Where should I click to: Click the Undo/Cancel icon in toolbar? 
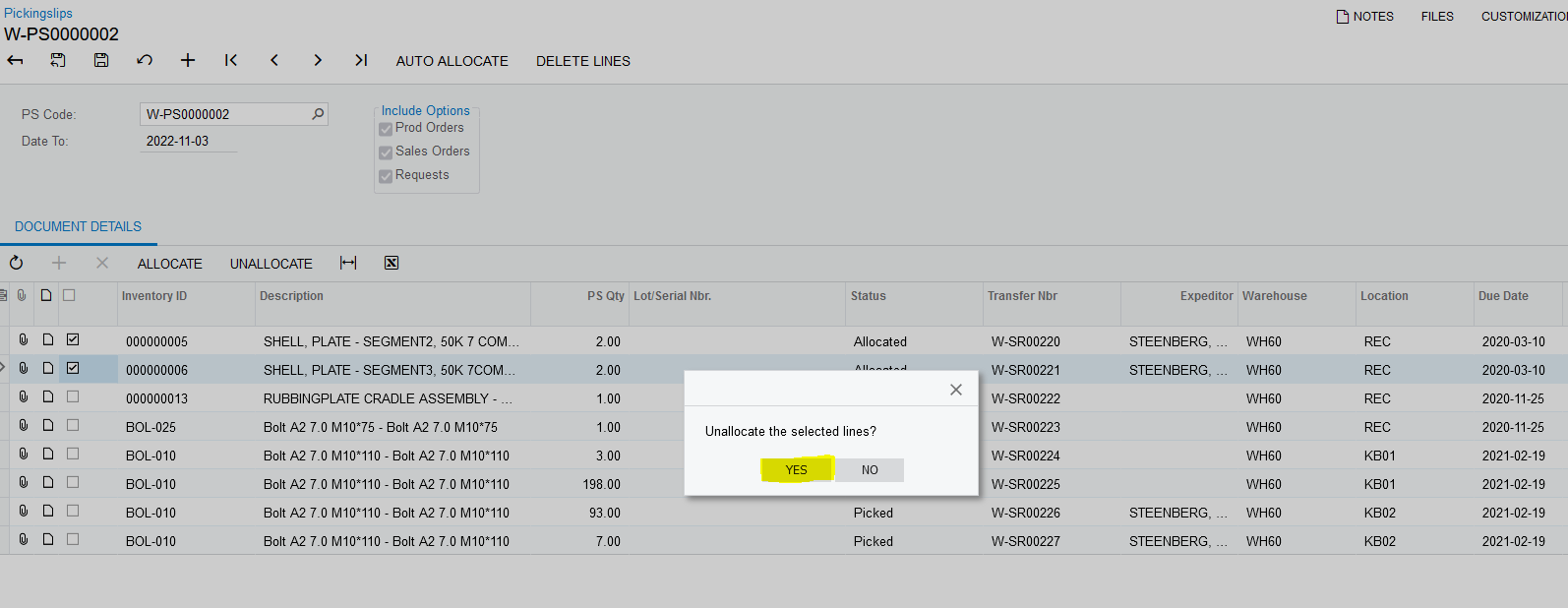coord(145,61)
